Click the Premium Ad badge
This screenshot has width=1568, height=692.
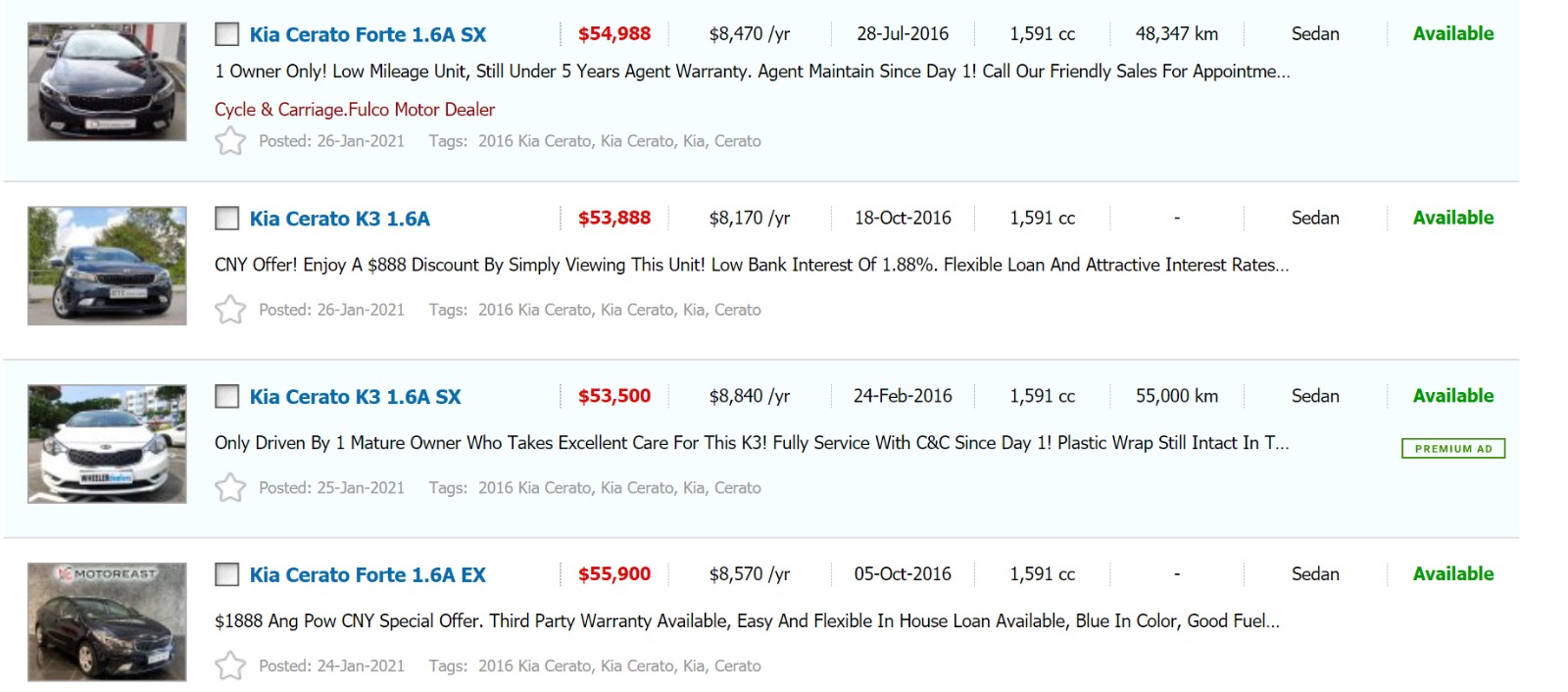(1452, 449)
